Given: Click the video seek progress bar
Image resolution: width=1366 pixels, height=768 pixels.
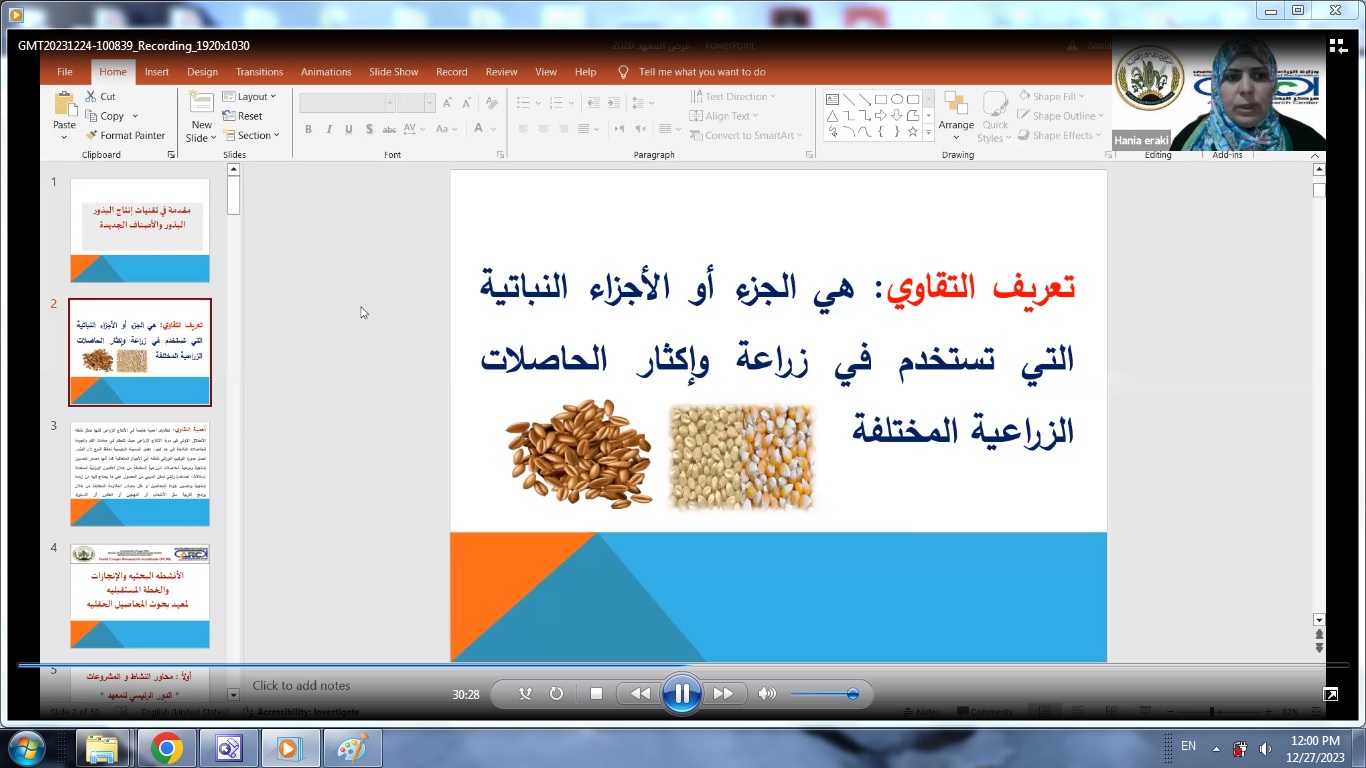Looking at the screenshot, I should coord(683,665).
